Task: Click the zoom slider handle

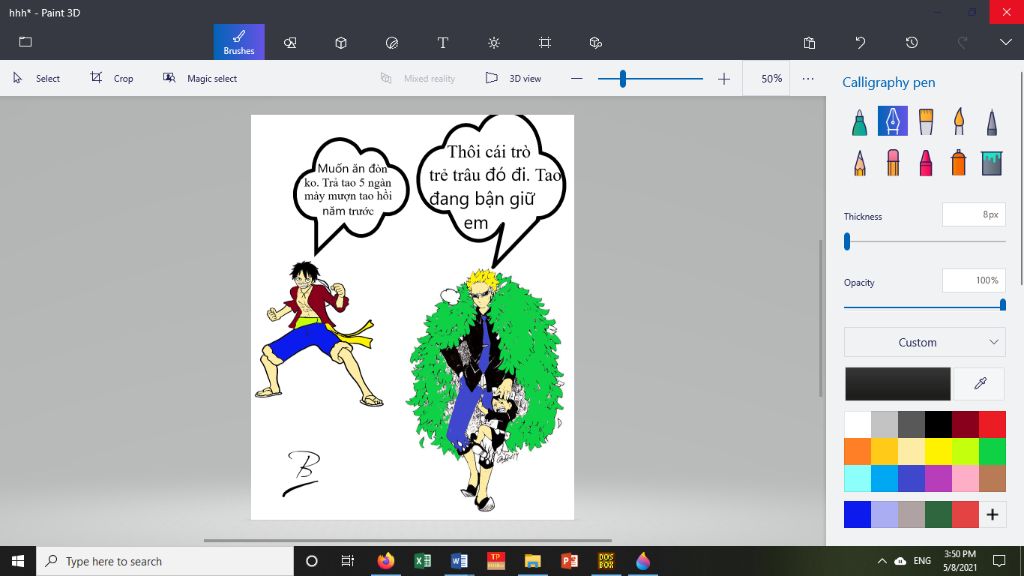Action: [x=623, y=78]
